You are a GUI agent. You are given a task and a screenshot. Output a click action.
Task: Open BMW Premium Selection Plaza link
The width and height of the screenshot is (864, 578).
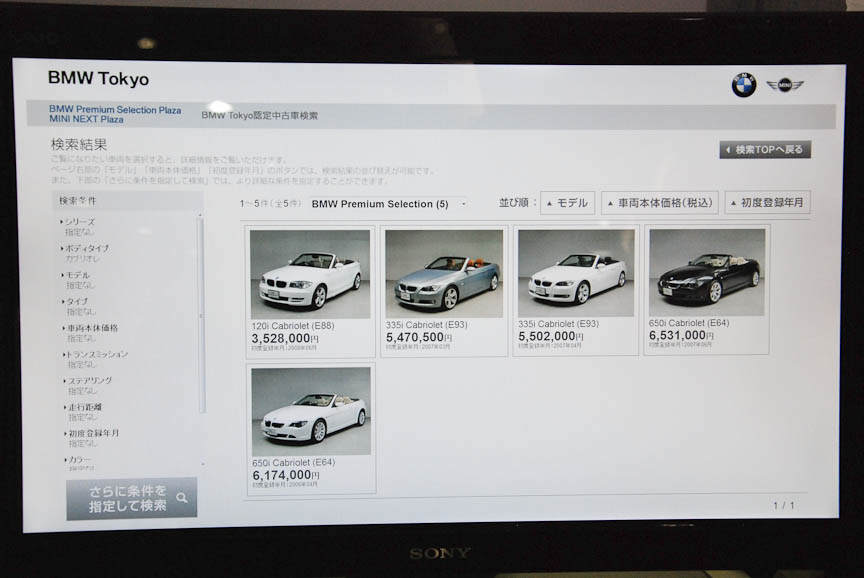click(115, 110)
